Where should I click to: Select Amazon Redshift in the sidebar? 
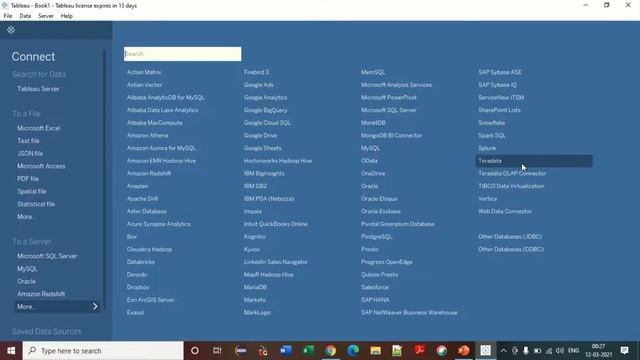click(41, 294)
